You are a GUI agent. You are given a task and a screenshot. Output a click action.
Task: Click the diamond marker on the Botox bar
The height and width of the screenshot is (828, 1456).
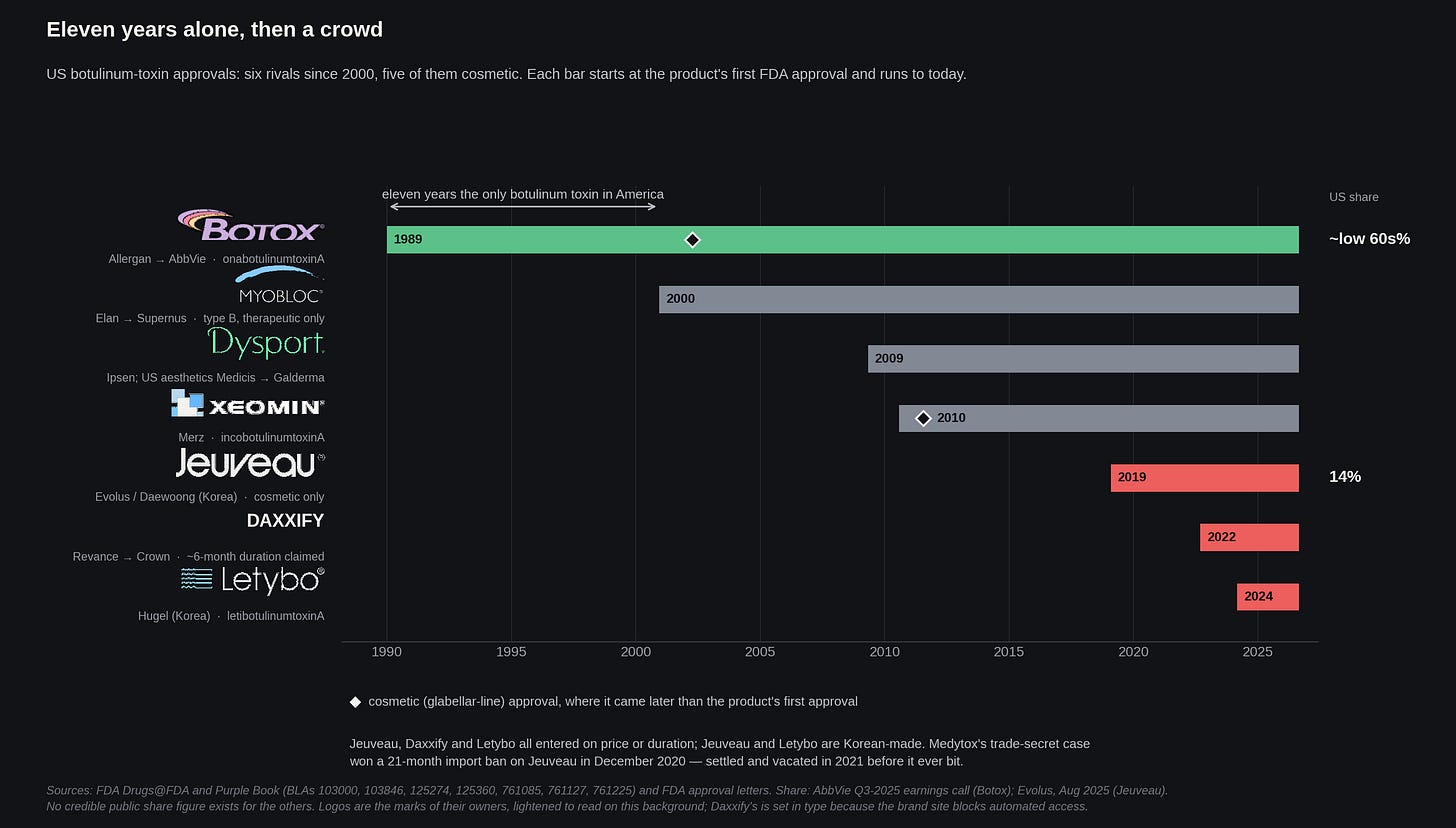click(x=692, y=240)
